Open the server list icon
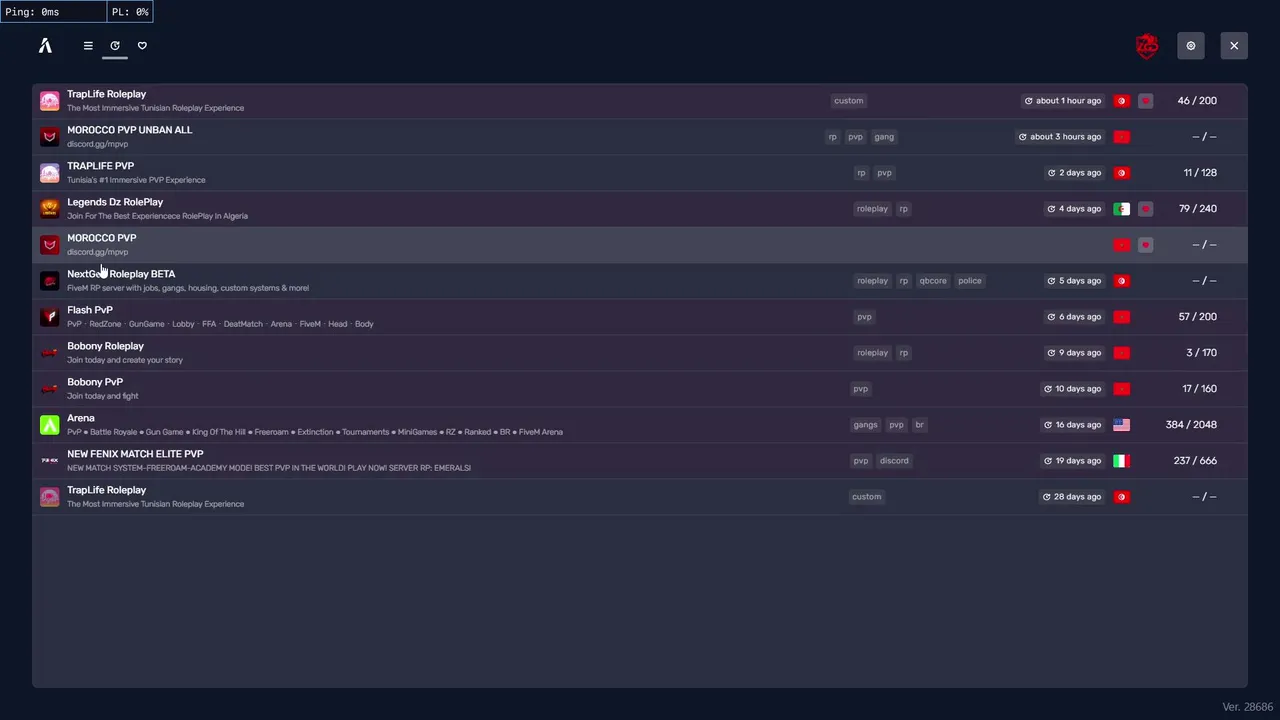Image resolution: width=1280 pixels, height=720 pixels. tap(88, 46)
